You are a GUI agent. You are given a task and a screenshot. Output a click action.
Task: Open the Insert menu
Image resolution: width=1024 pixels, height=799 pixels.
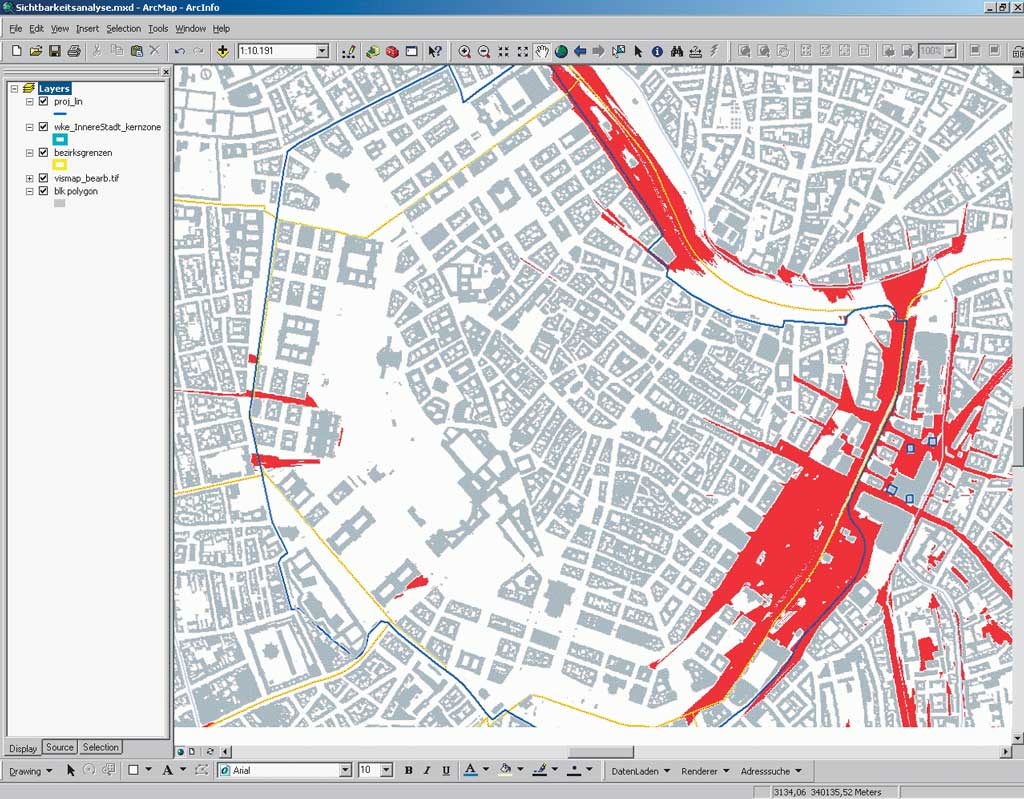[x=88, y=29]
